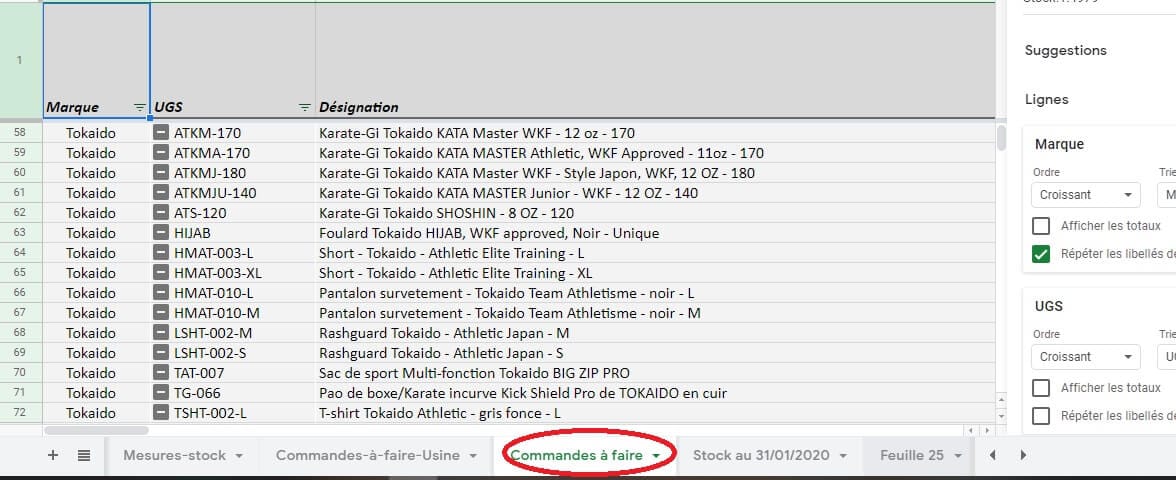Select cell Pao de boxe/Karate Kick Shield Pro
The image size is (1176, 480).
point(655,393)
